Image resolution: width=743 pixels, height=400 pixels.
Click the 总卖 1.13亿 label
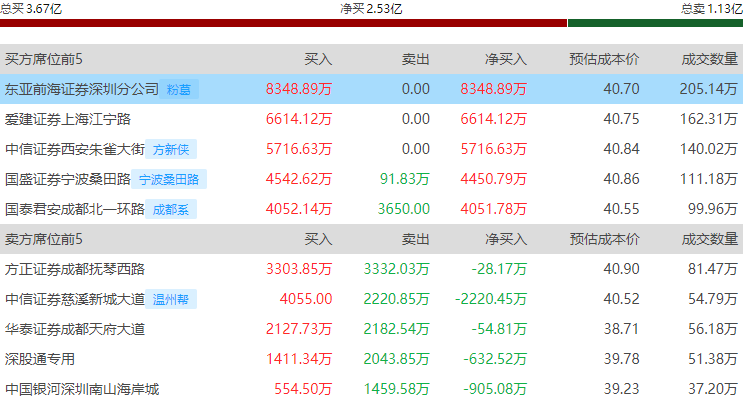pyautogui.click(x=712, y=9)
